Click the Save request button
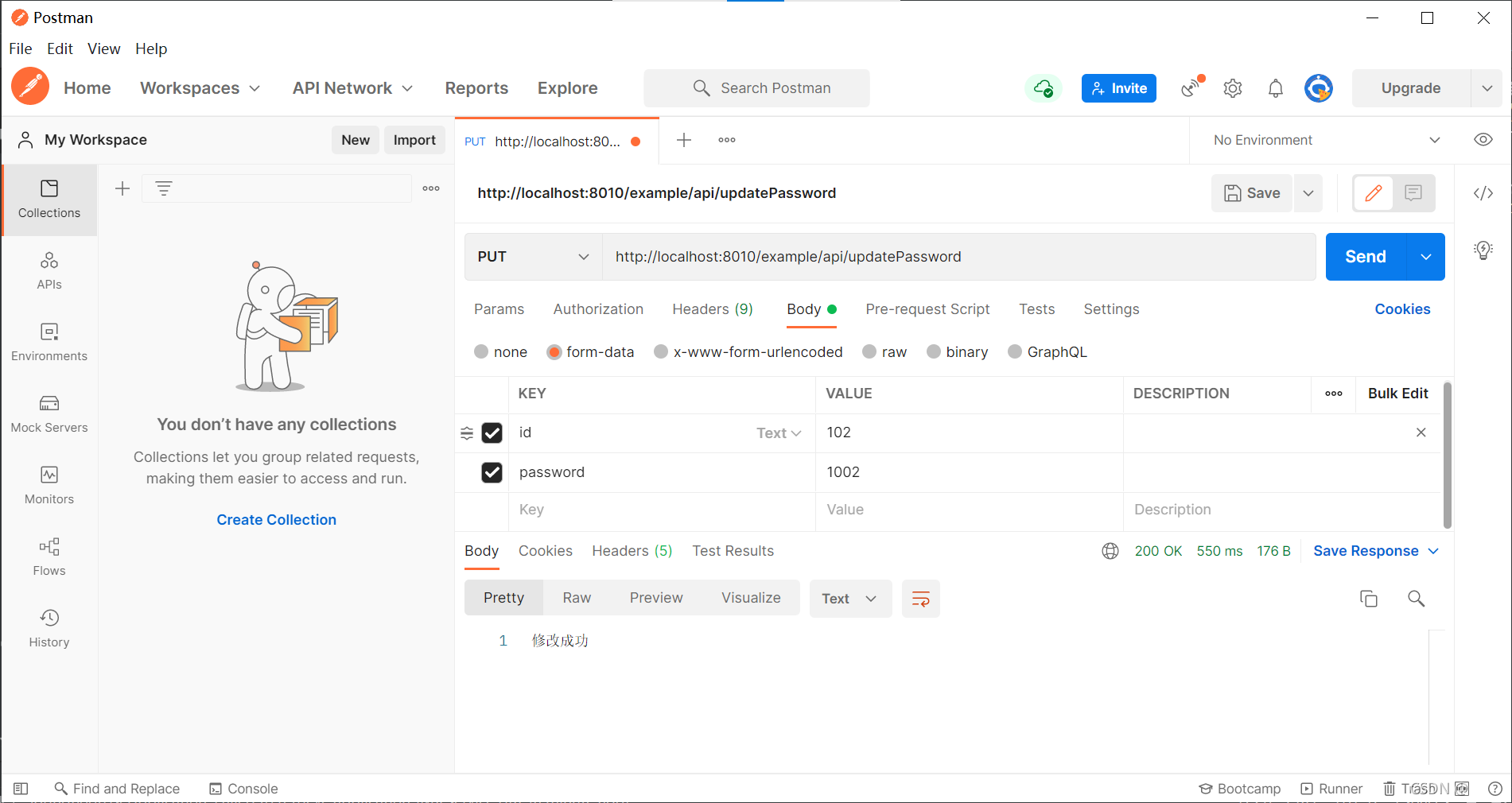 pos(1252,193)
